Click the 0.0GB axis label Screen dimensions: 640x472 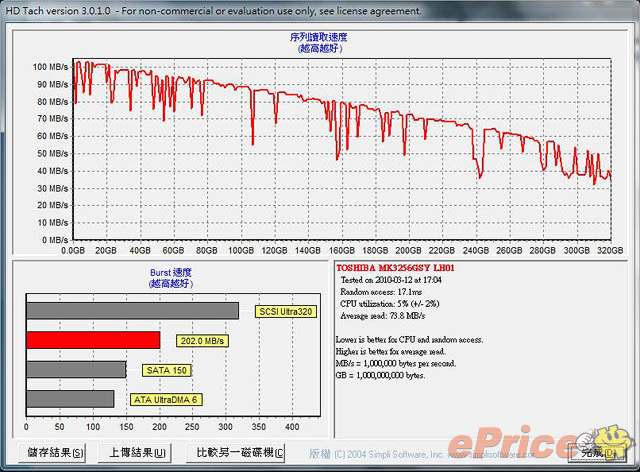pyautogui.click(x=73, y=250)
